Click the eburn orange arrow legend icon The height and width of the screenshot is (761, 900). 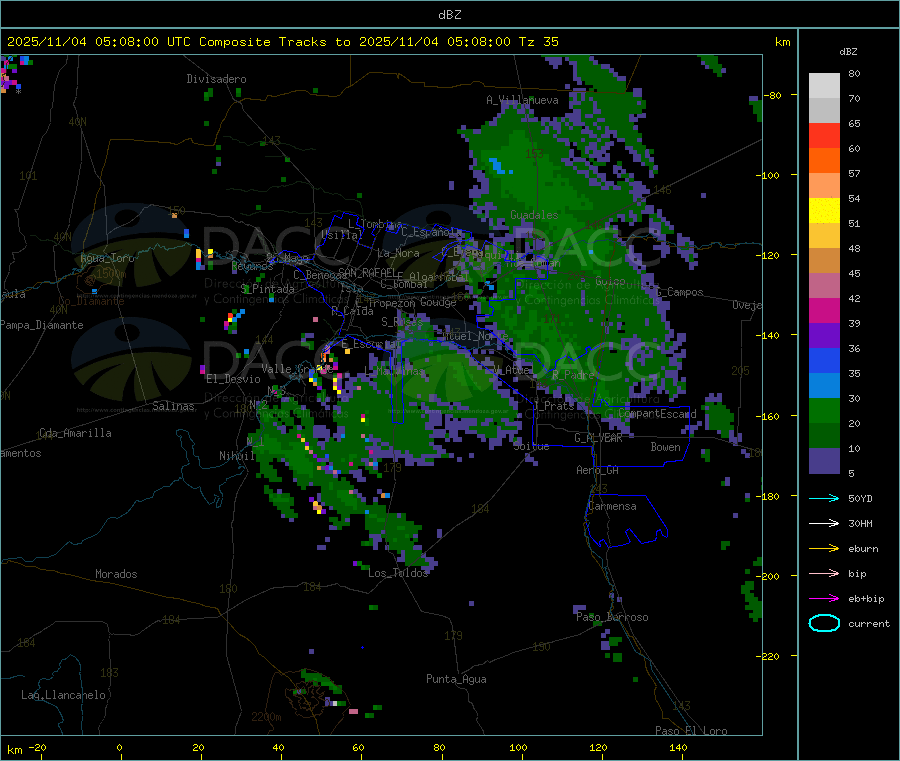(x=824, y=549)
